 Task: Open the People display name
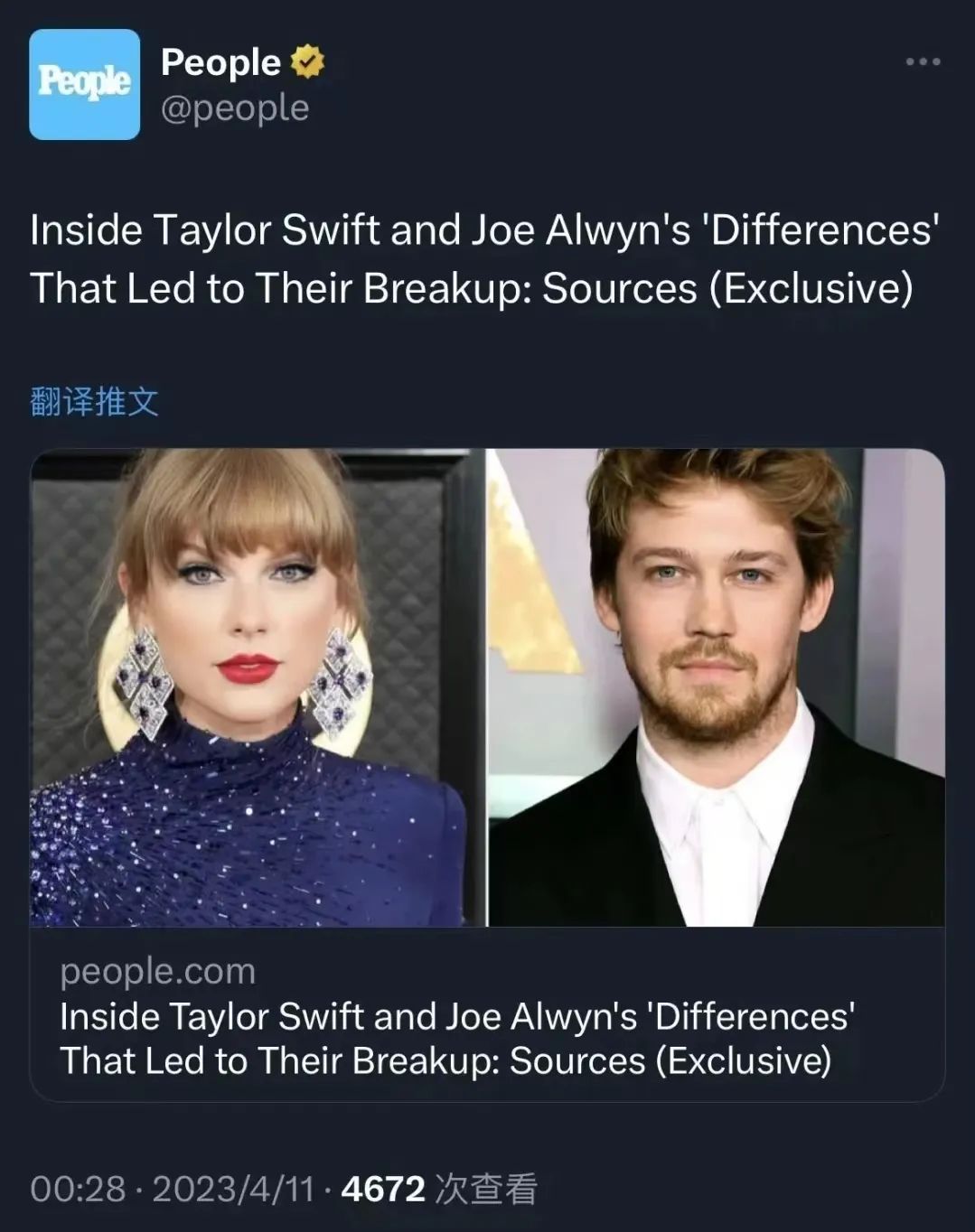[x=220, y=62]
